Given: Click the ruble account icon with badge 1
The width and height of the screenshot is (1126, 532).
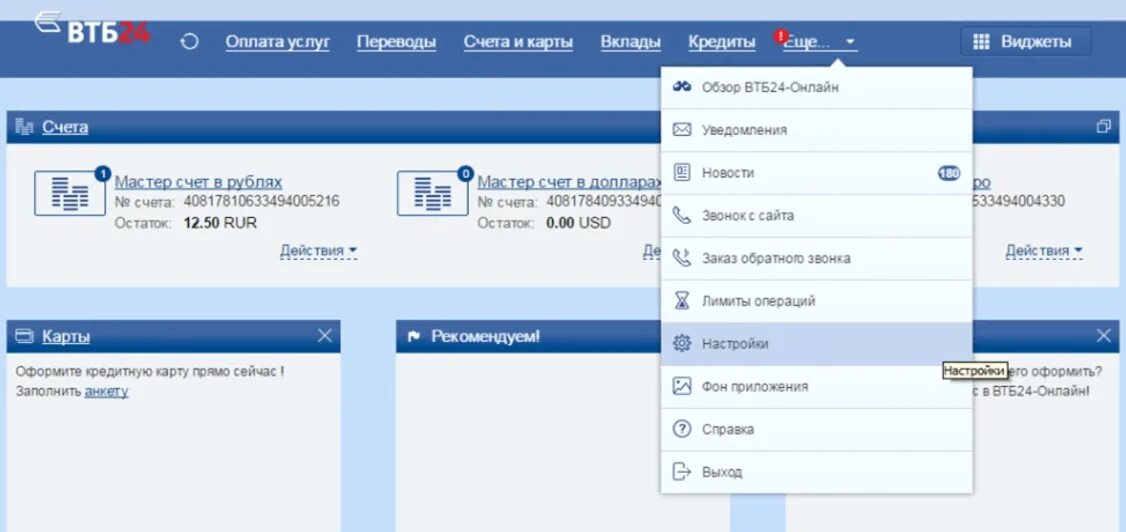Looking at the screenshot, I should pos(70,192).
